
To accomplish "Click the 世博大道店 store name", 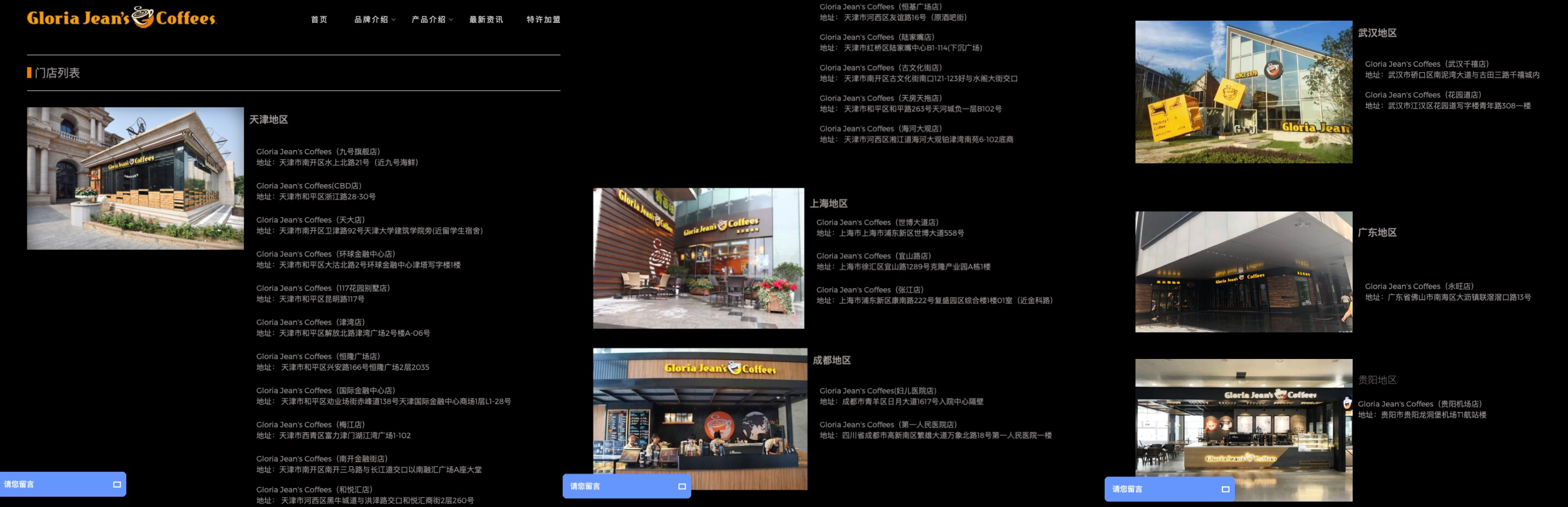I will coord(878,222).
